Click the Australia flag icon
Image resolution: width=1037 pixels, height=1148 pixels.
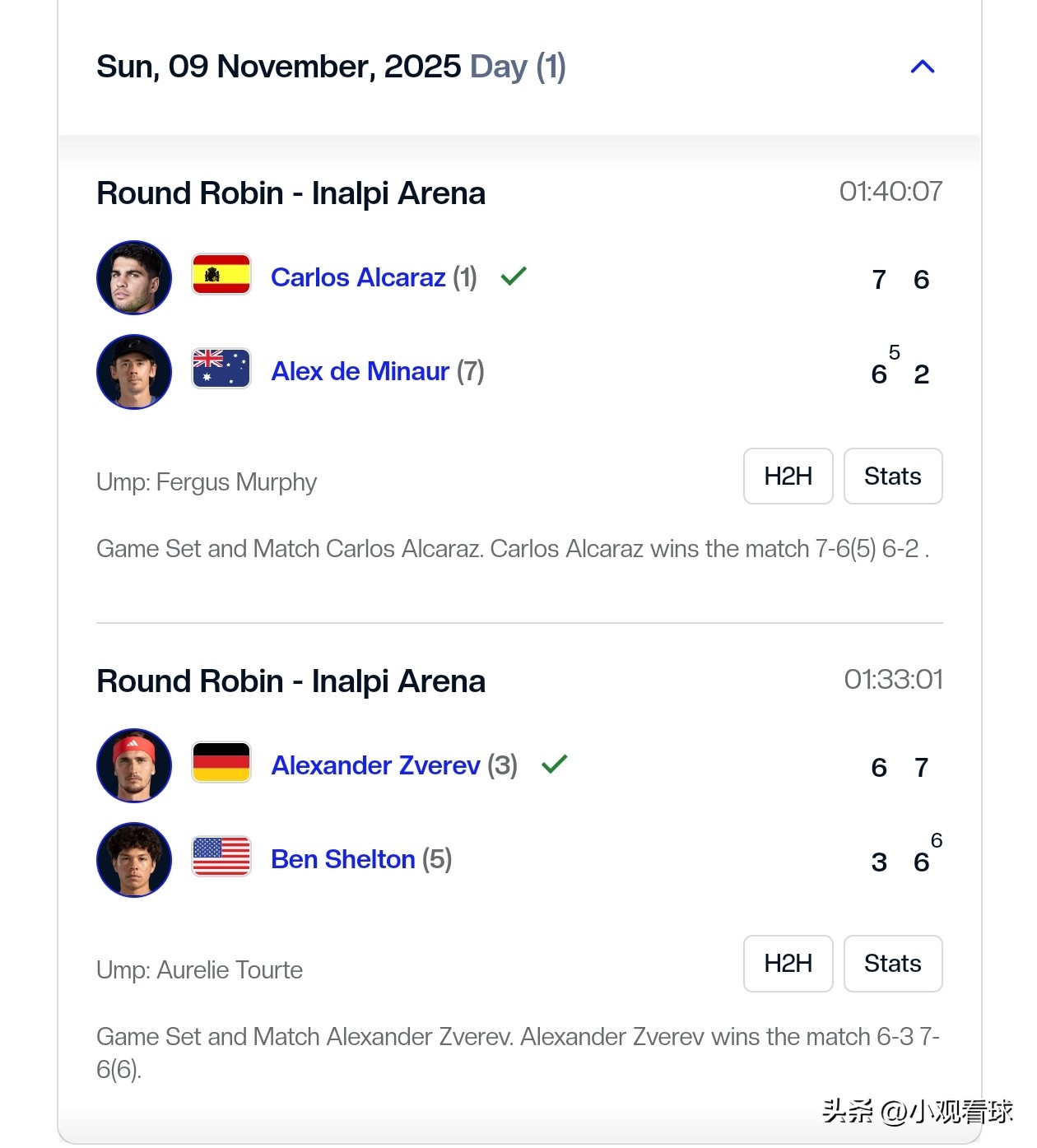[221, 369]
